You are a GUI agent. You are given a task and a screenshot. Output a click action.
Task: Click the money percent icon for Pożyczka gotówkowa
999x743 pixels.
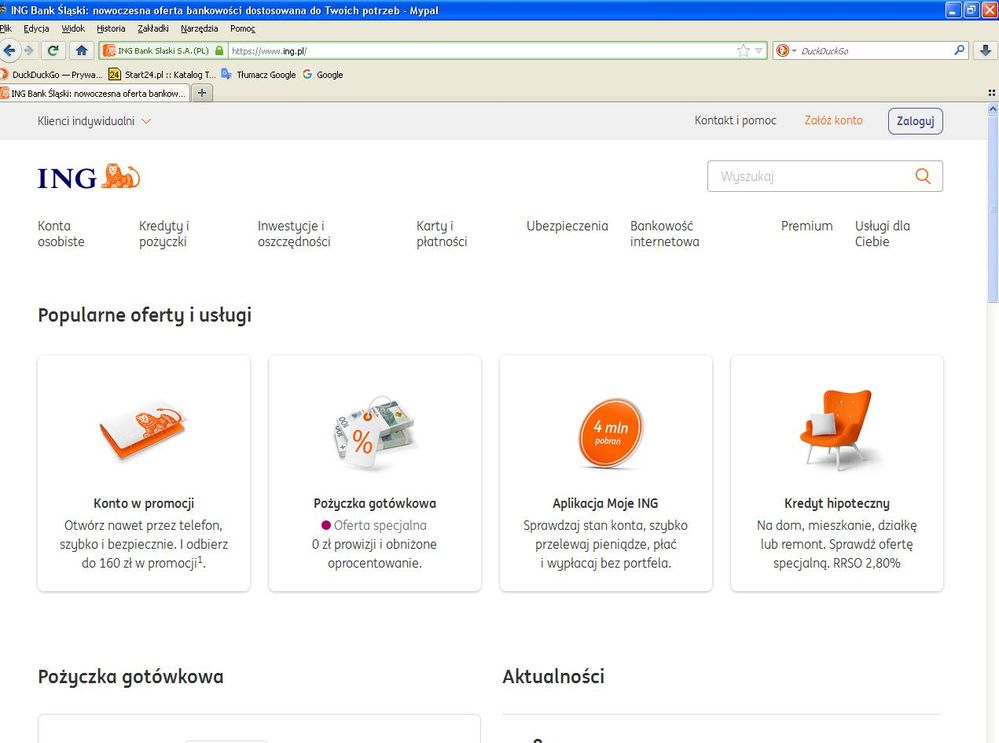click(x=375, y=432)
